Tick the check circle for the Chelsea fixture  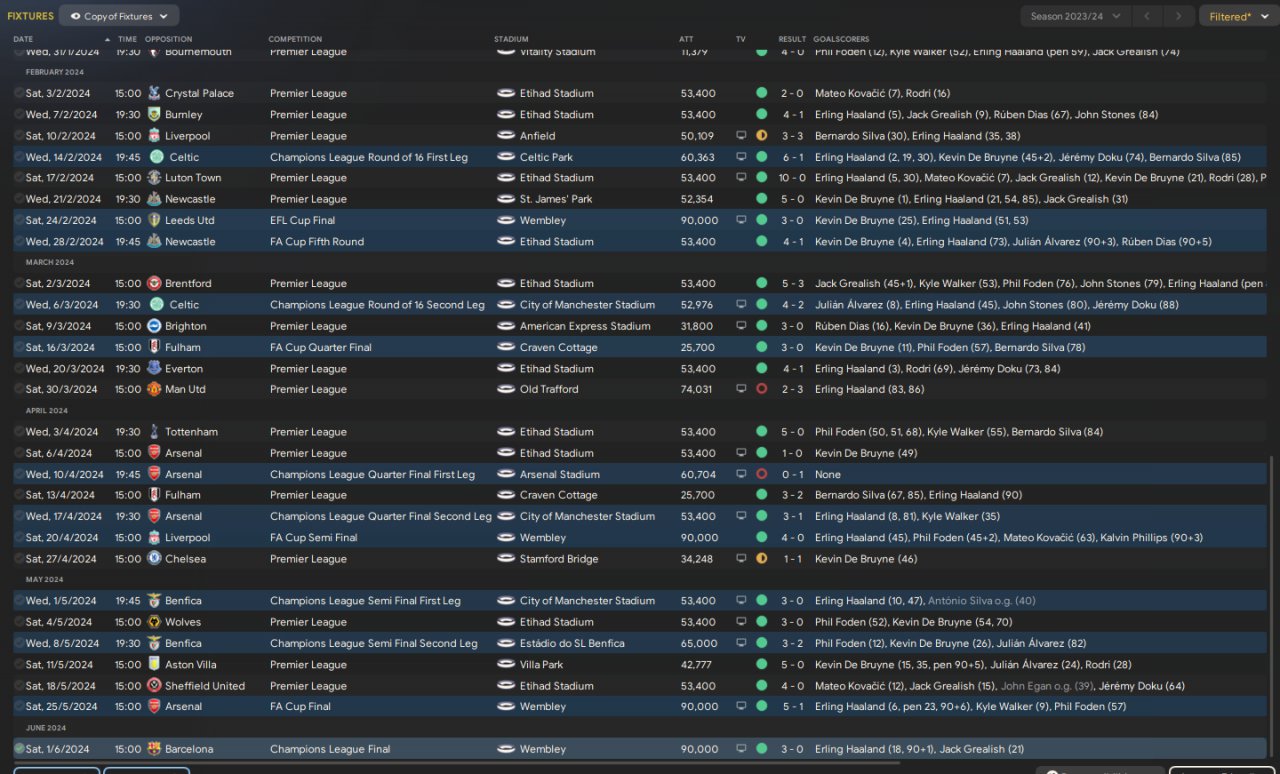[19, 558]
